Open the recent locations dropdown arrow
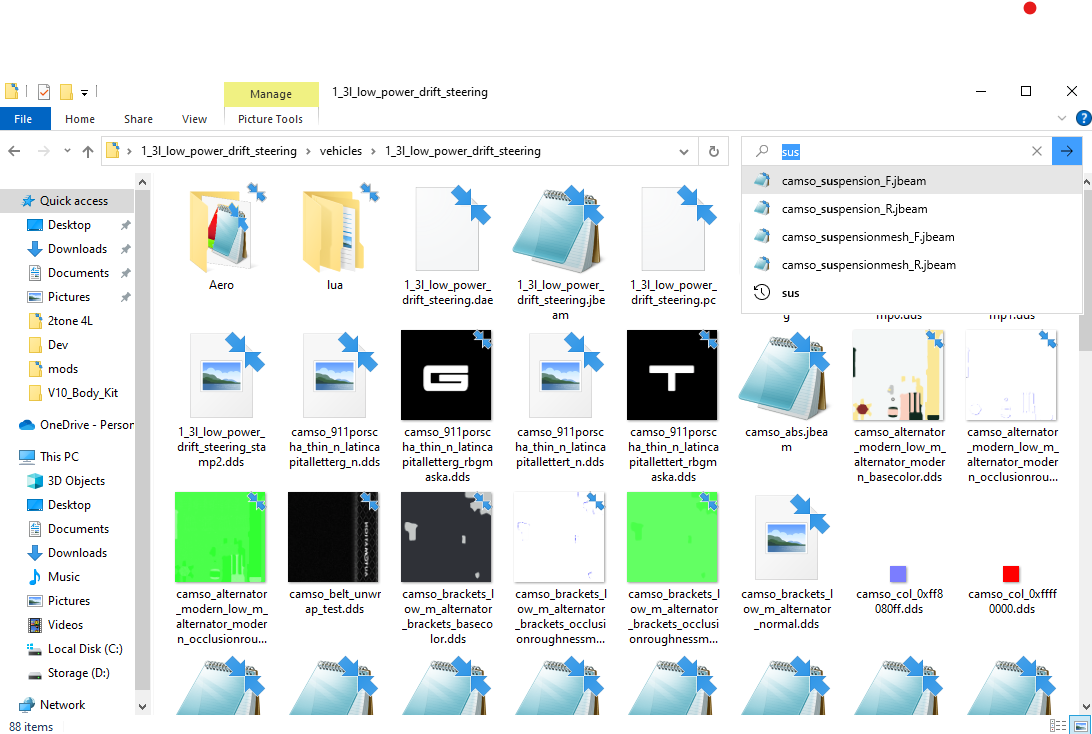 tap(67, 150)
